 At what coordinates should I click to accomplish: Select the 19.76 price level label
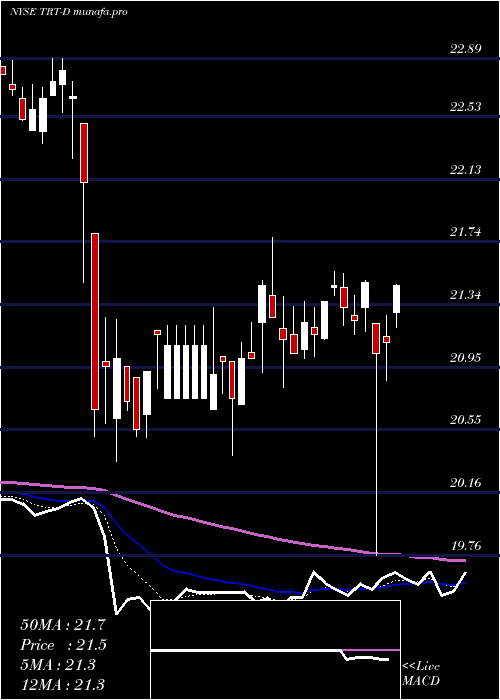coord(466,546)
